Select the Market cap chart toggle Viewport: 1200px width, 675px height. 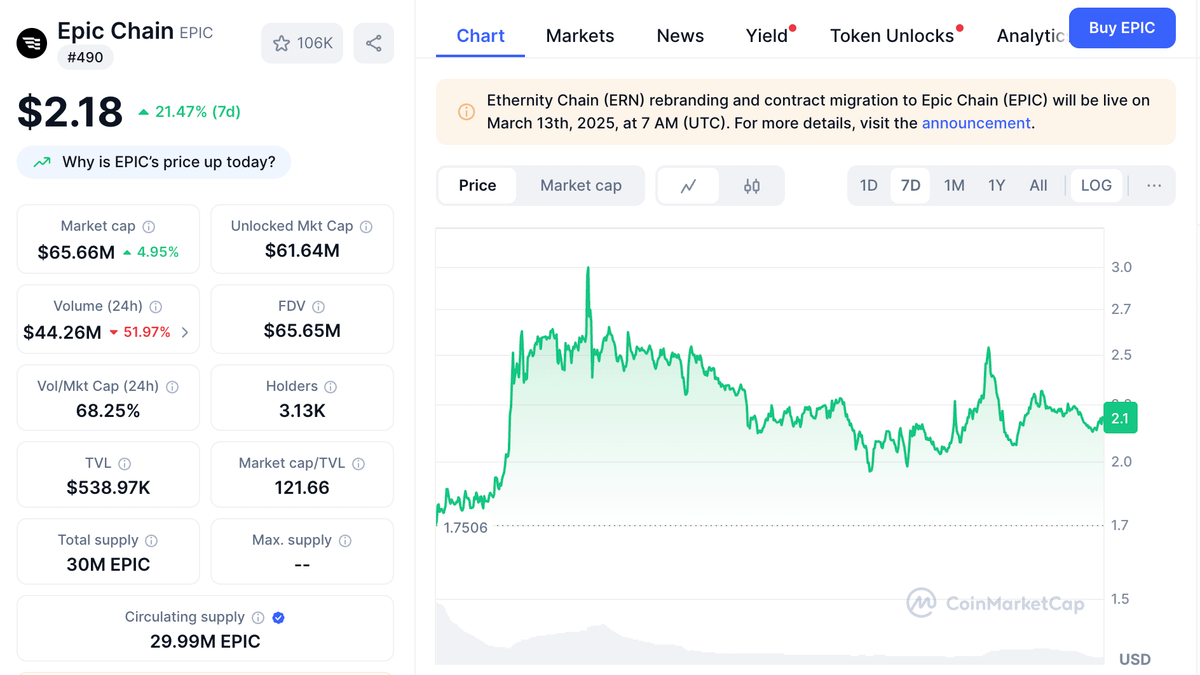(x=581, y=186)
